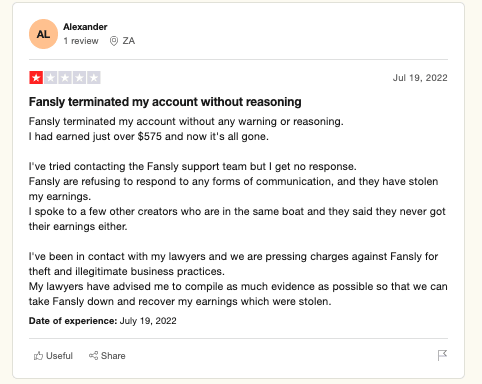This screenshot has height=384, width=482.
Task: Click the third grey rating star
Action: pos(65,78)
